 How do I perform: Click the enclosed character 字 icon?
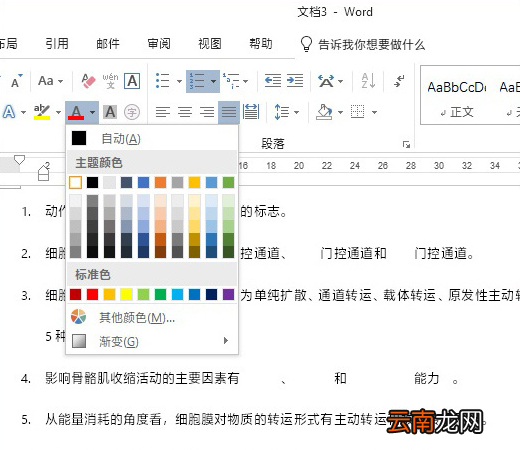point(132,112)
